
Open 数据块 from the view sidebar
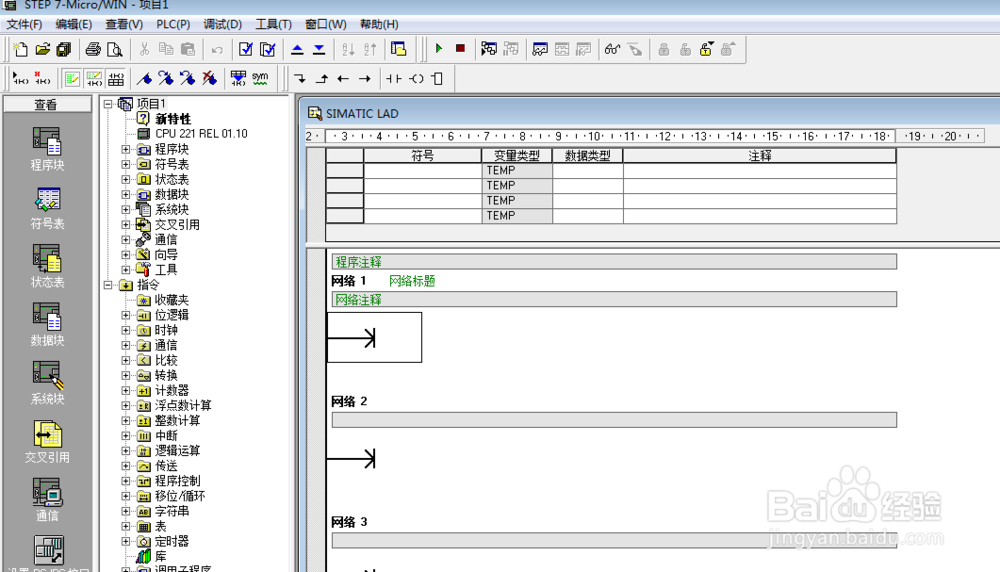pyautogui.click(x=47, y=325)
